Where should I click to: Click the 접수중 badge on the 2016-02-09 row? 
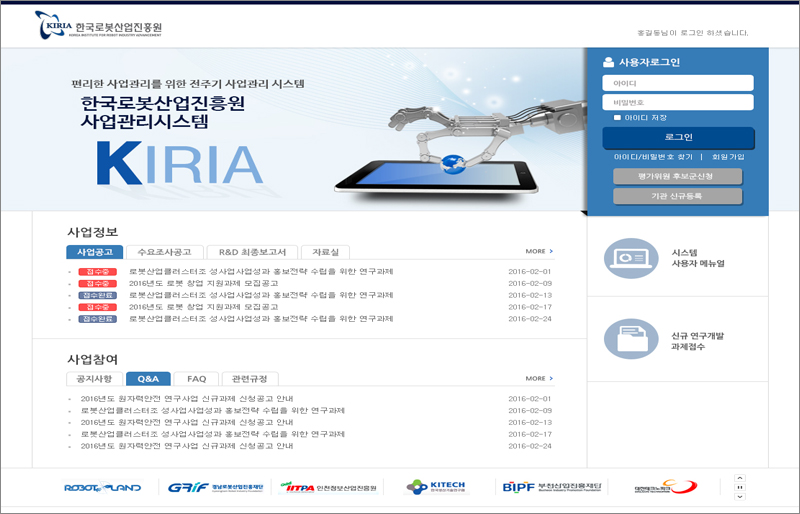coord(97,283)
